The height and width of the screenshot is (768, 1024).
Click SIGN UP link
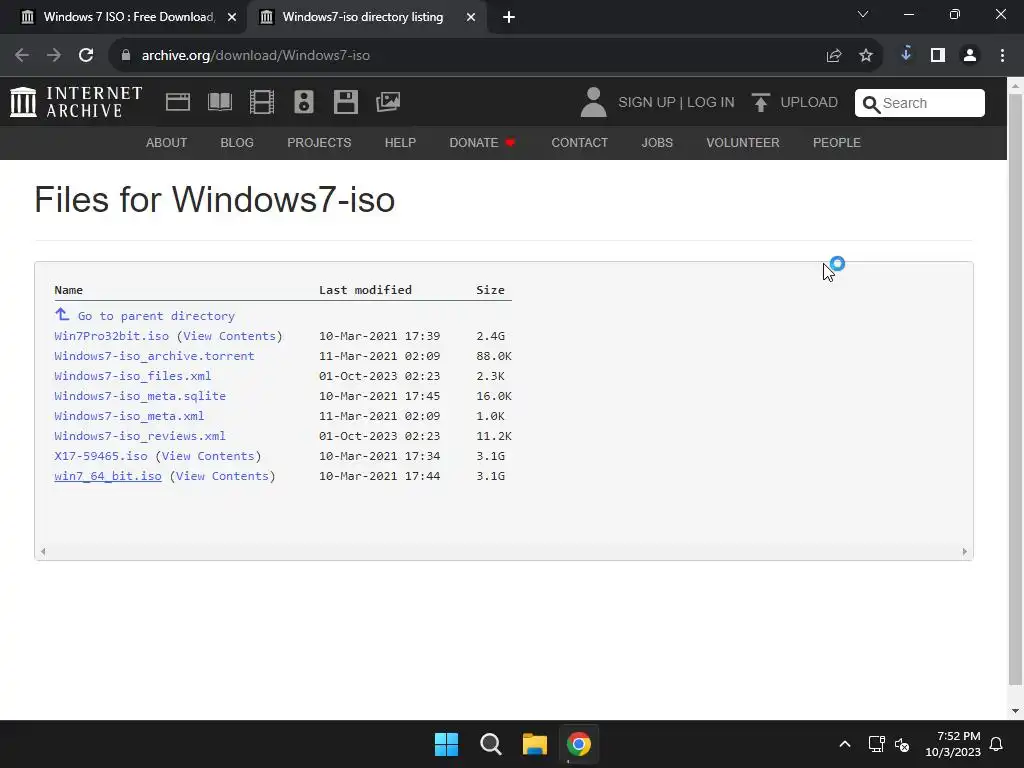tap(647, 103)
